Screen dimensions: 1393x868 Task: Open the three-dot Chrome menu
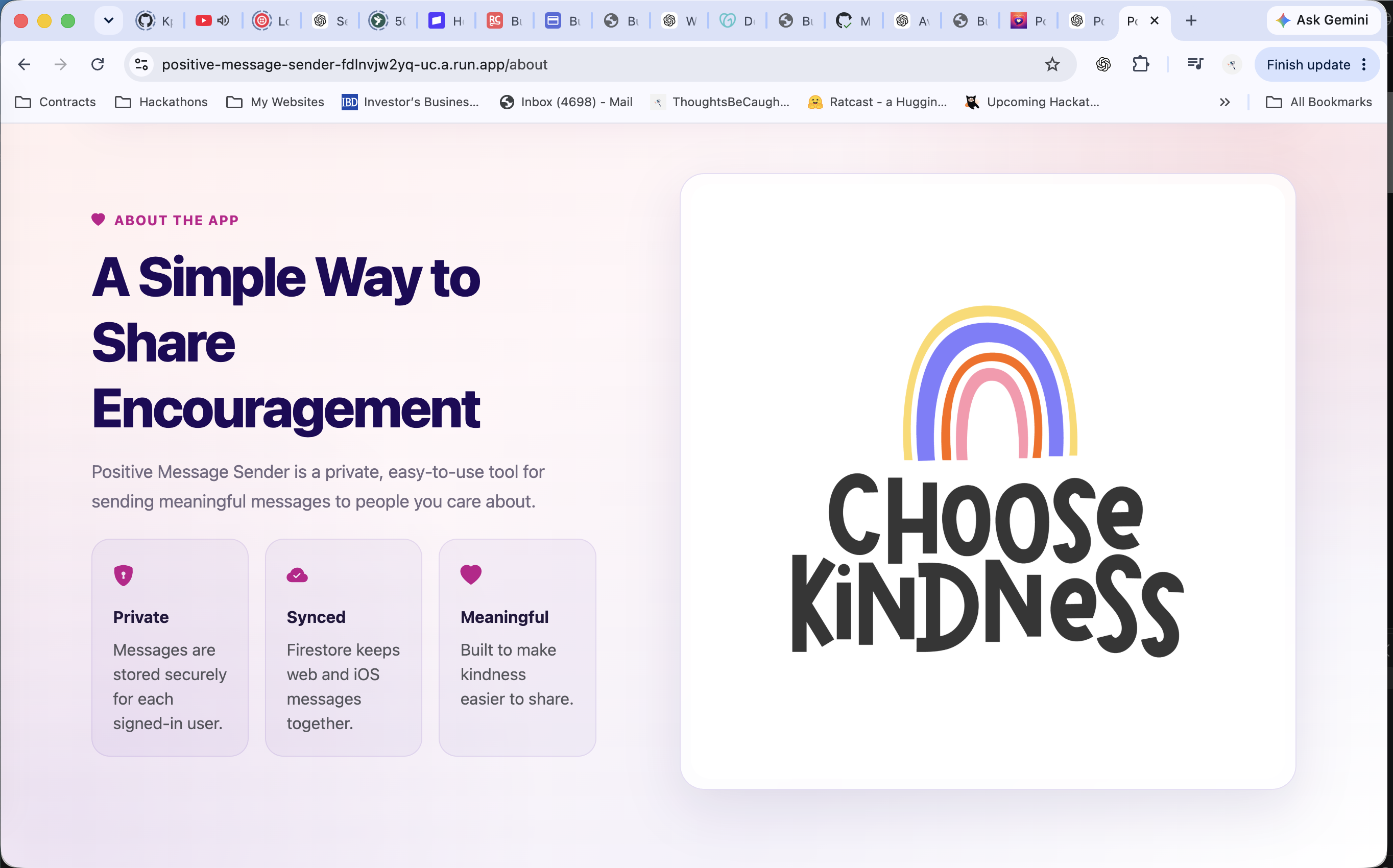1364,64
